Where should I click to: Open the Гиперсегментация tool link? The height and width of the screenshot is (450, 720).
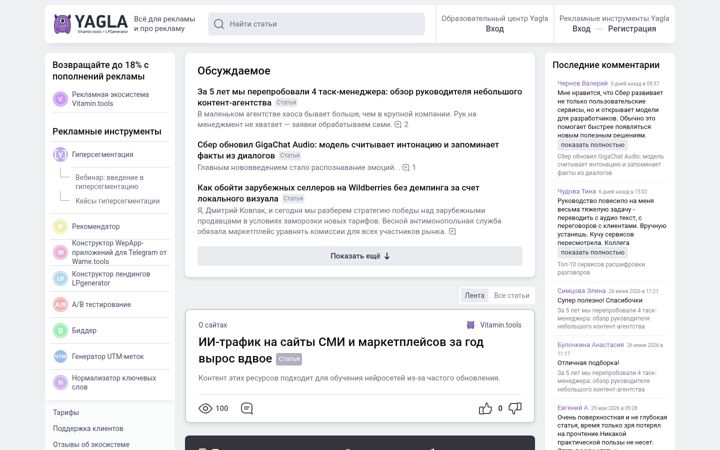click(x=102, y=154)
